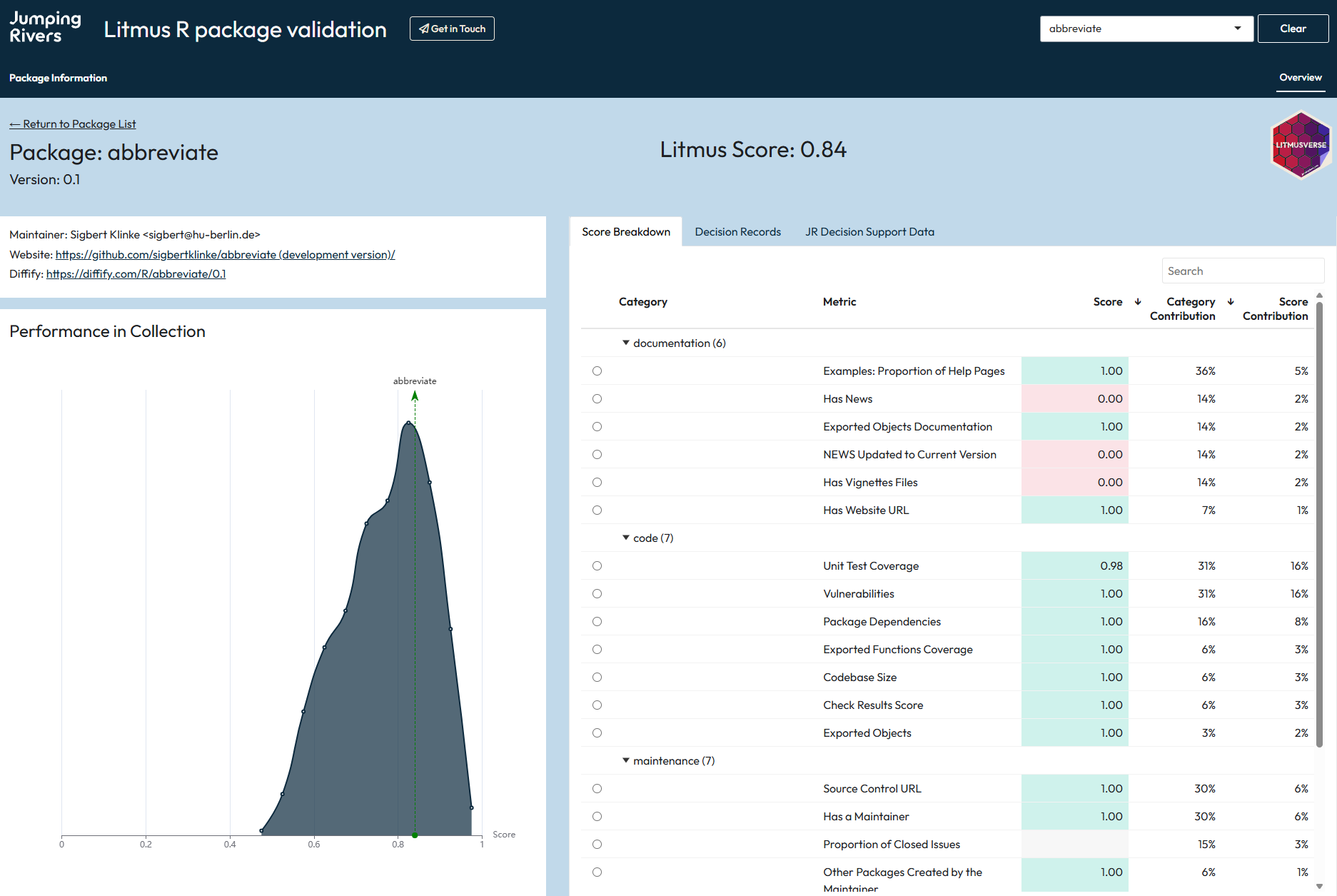Viewport: 1337px width, 896px height.
Task: Sort by Score column arrow
Action: [x=1138, y=302]
